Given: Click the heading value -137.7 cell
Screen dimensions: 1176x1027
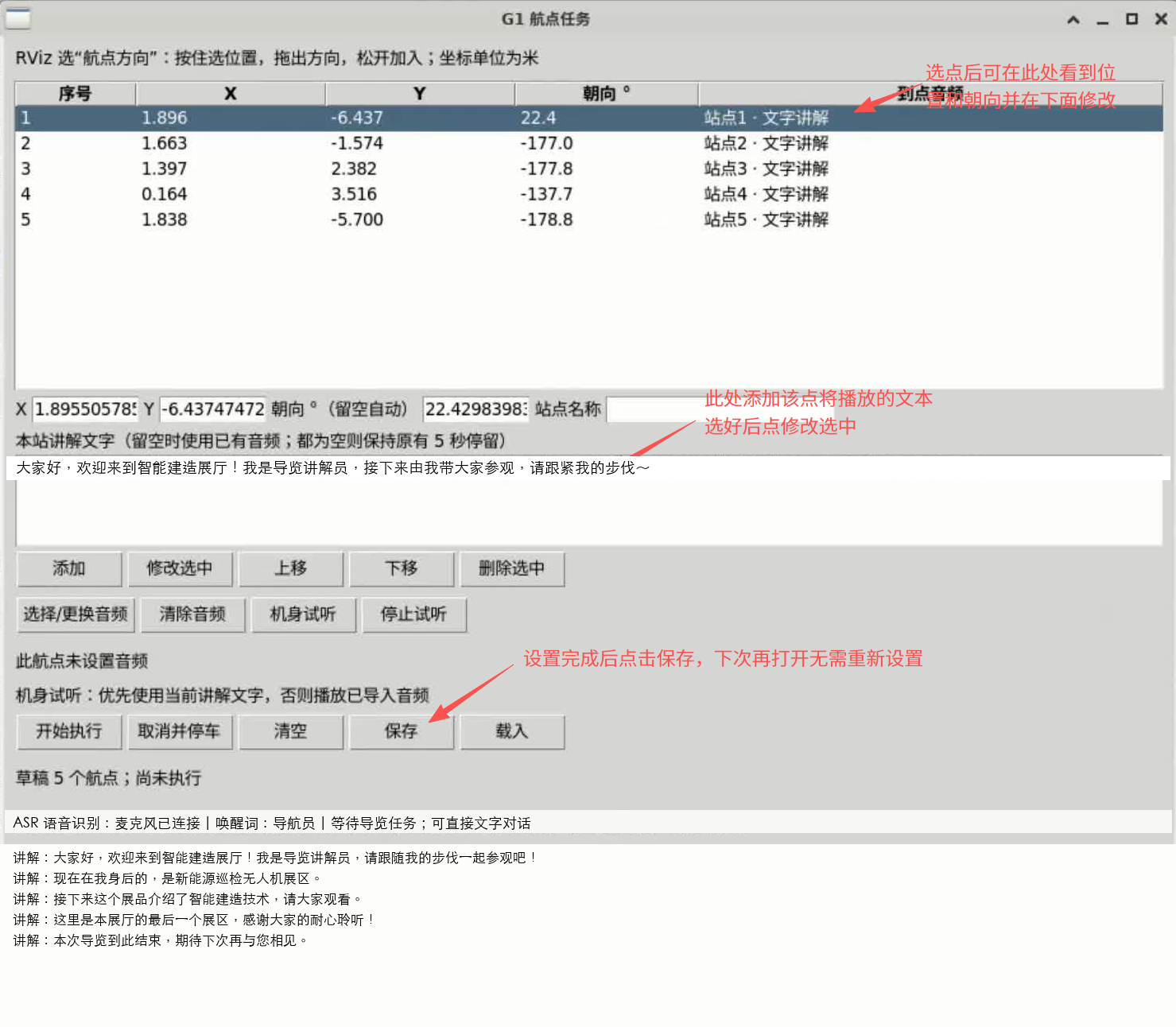Looking at the screenshot, I should tap(546, 195).
